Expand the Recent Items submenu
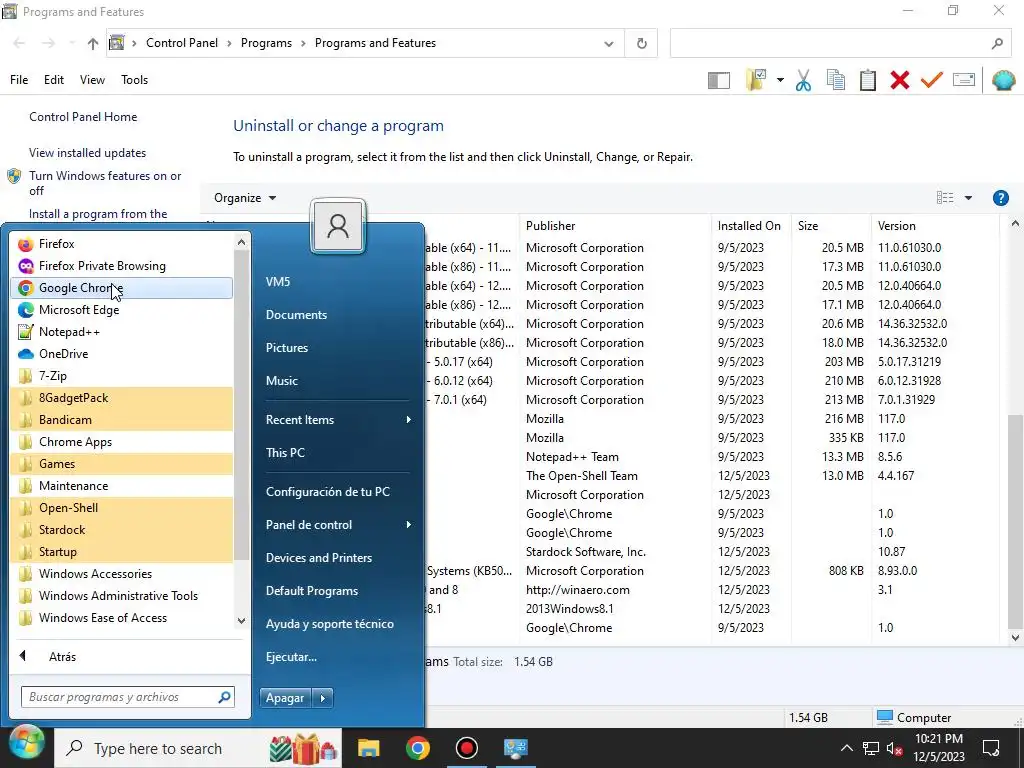 [x=338, y=420]
